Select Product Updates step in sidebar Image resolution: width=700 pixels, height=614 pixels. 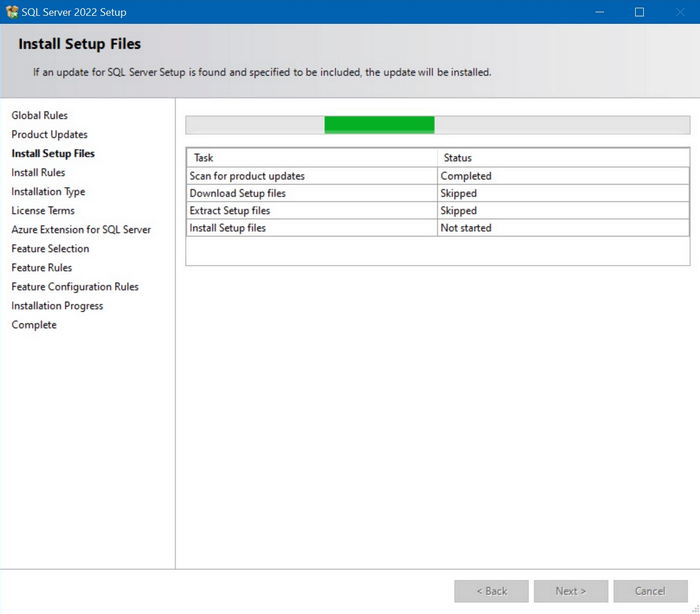(50, 135)
